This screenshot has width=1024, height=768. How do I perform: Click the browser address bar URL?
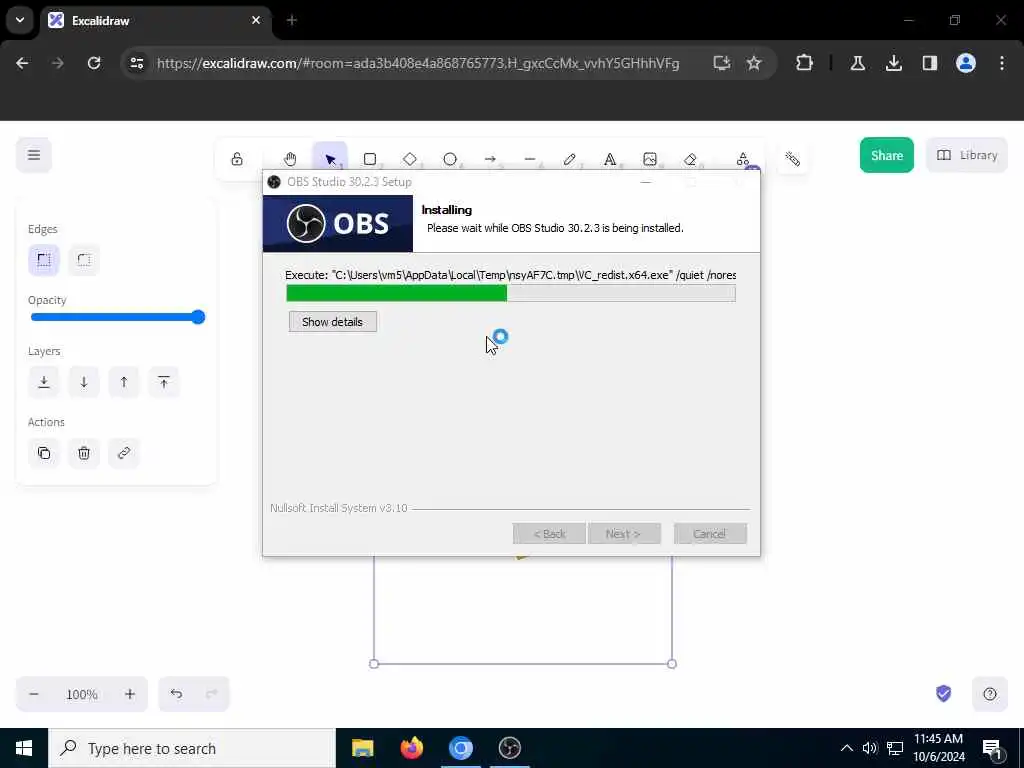(418, 63)
